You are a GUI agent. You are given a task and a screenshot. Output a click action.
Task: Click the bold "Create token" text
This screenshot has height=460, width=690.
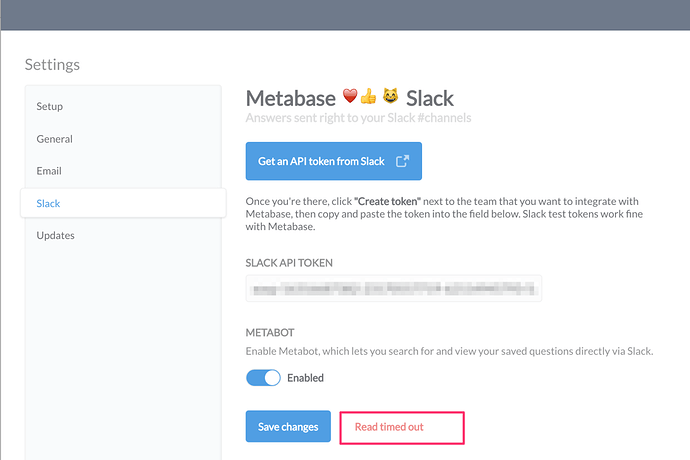387,201
